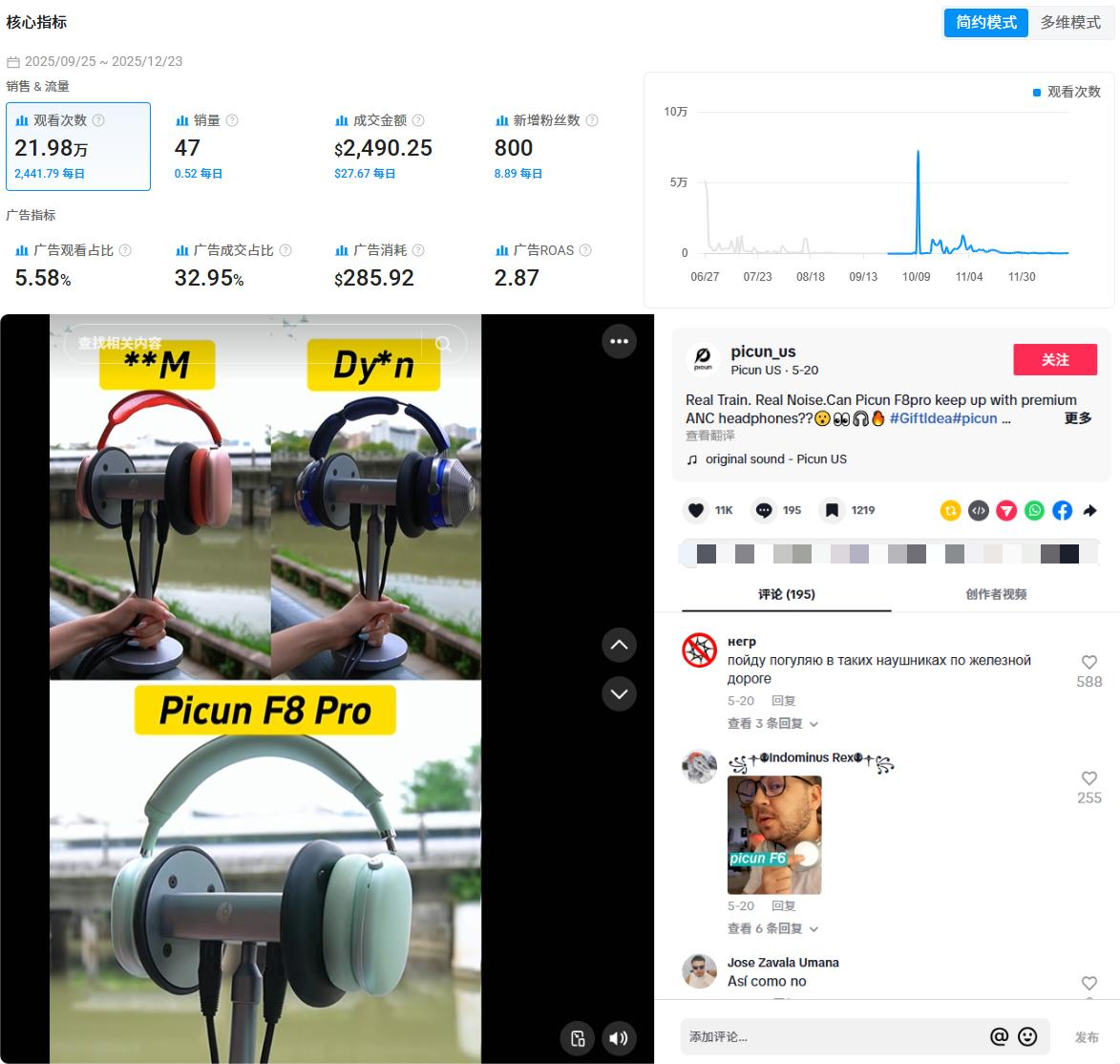Click the help icon next to 观看次数
Image resolution: width=1120 pixels, height=1064 pixels.
pyautogui.click(x=98, y=120)
